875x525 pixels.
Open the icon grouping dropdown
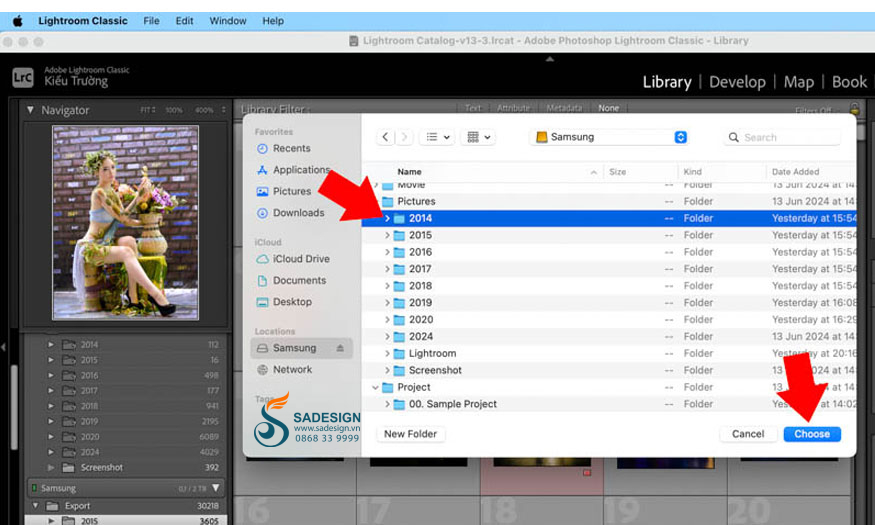click(x=479, y=137)
